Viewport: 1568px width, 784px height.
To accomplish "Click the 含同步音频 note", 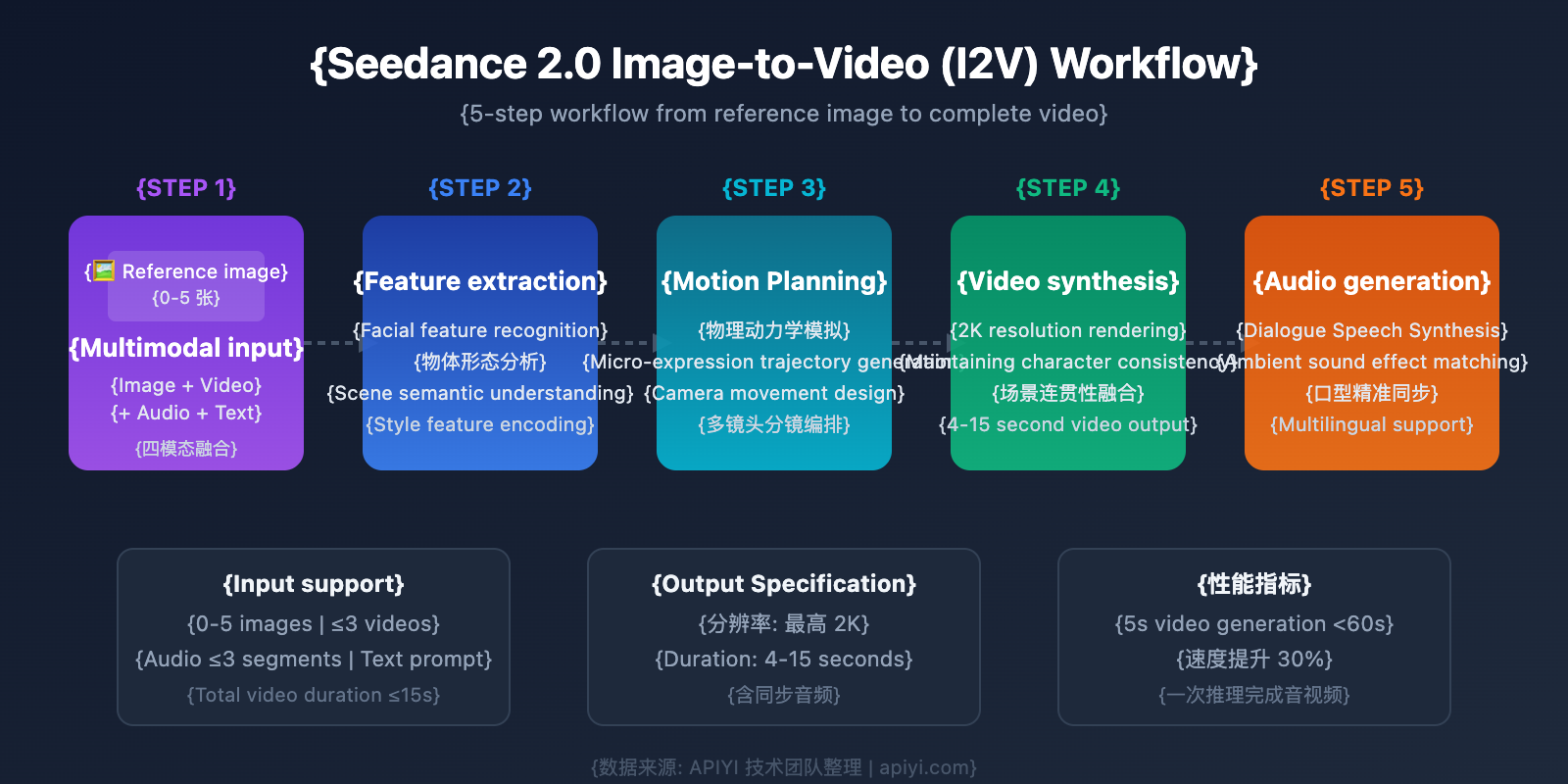I will [x=784, y=695].
